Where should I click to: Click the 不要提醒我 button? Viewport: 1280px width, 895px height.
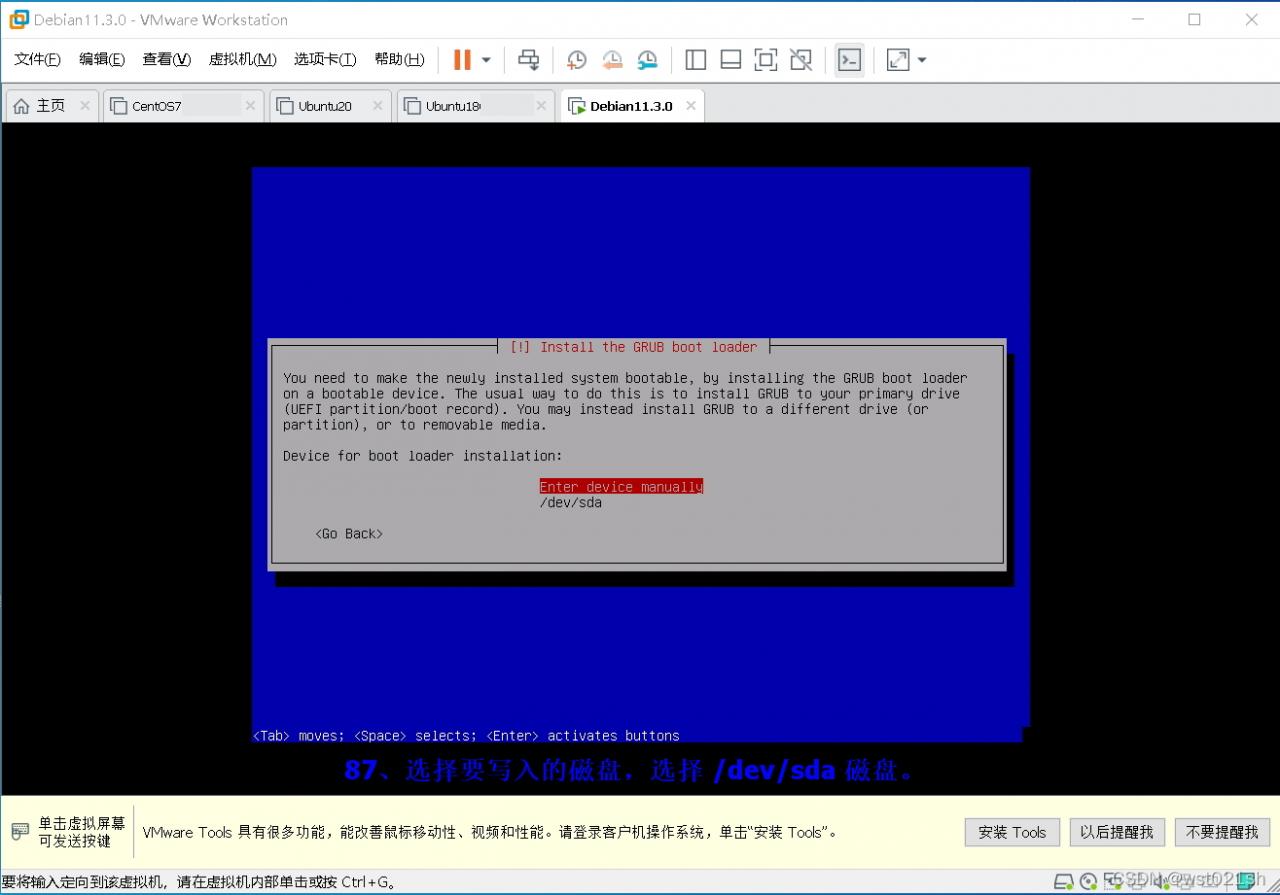click(1222, 832)
